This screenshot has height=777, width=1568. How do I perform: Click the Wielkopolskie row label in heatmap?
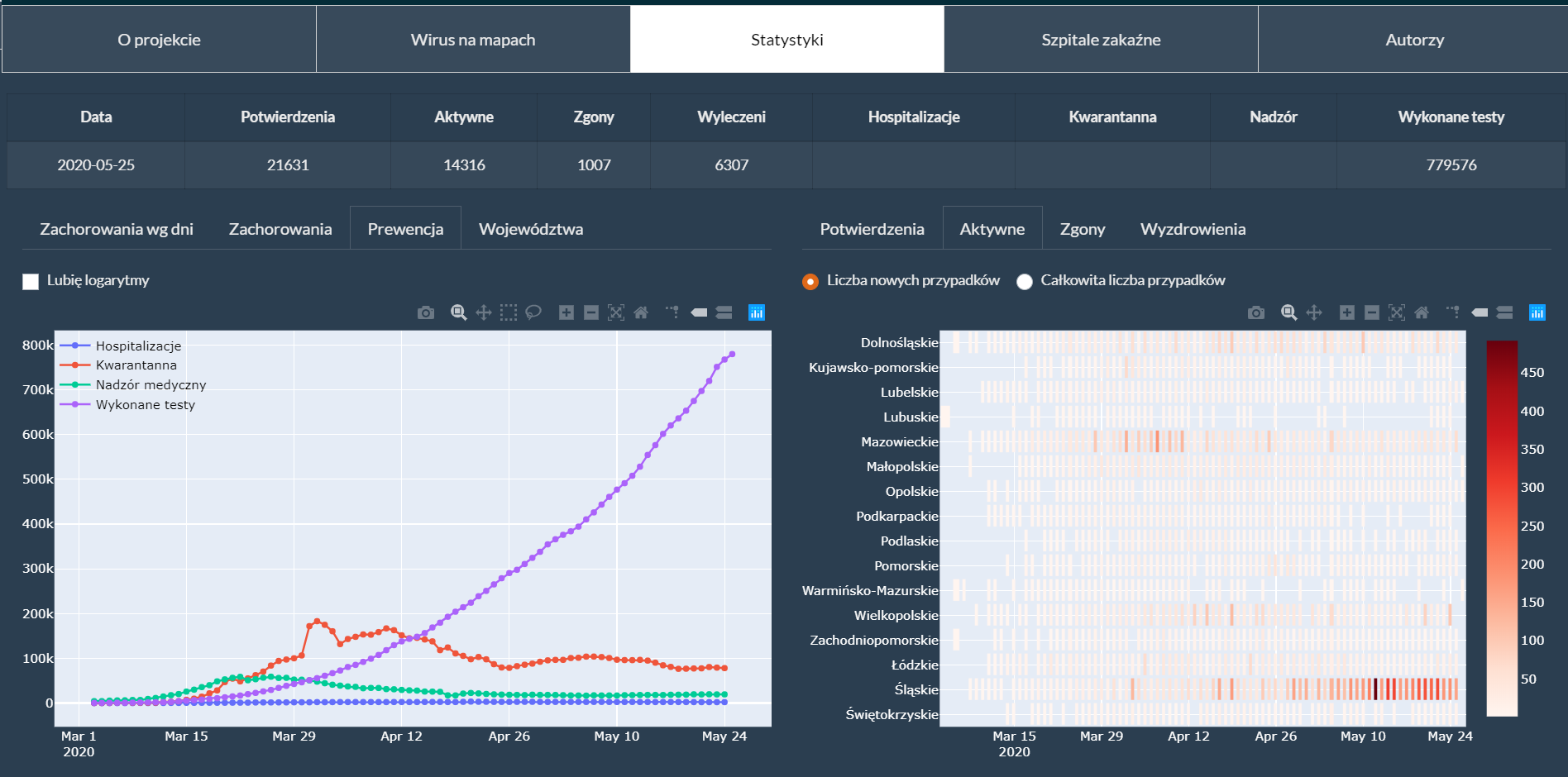click(x=896, y=615)
